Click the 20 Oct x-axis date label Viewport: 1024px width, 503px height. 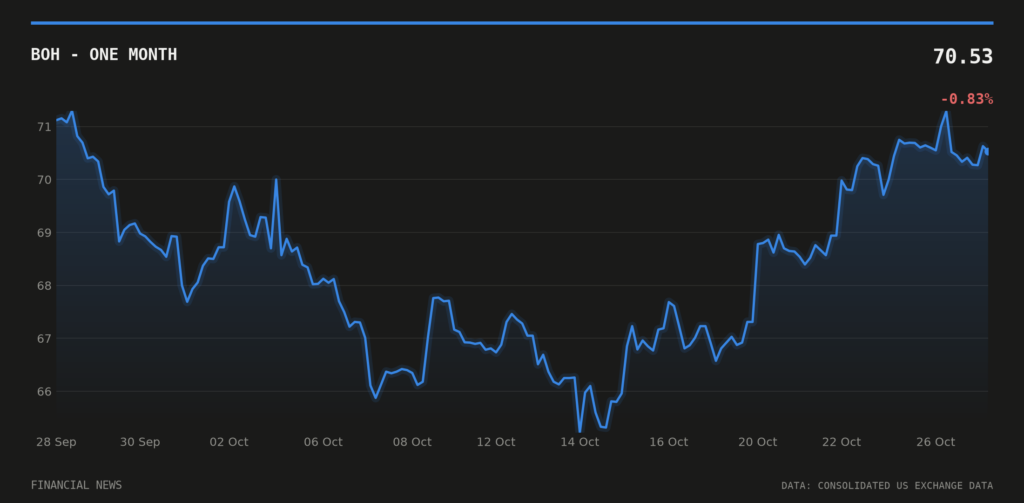click(758, 442)
